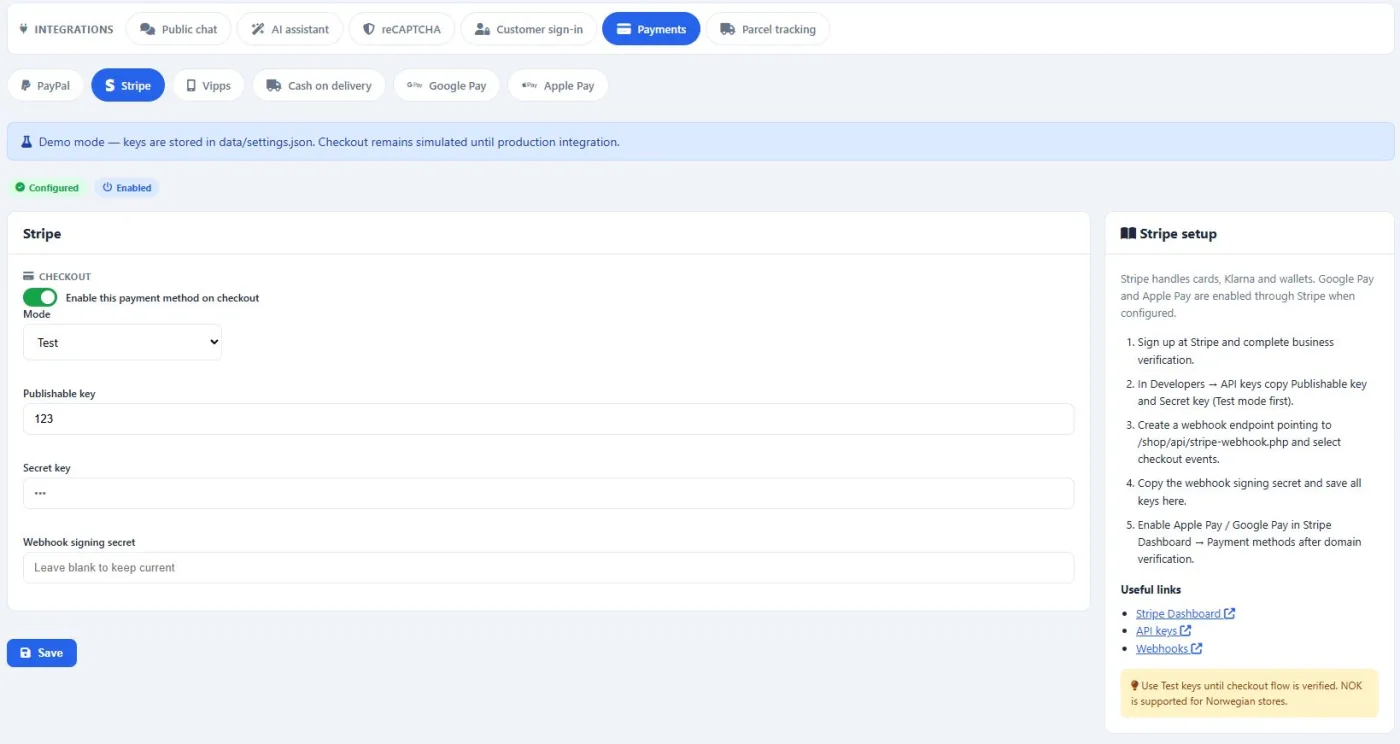Viewport: 1400px width, 744px height.
Task: Click setup step about creating a webhook endpoint
Action: pyautogui.click(x=1240, y=442)
